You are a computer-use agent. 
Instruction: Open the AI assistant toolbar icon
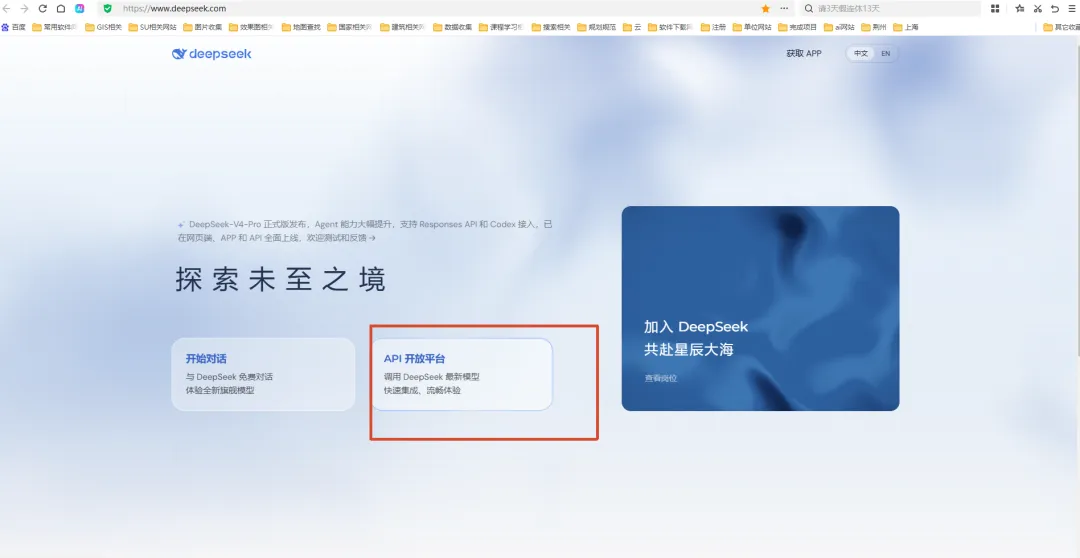coord(80,8)
